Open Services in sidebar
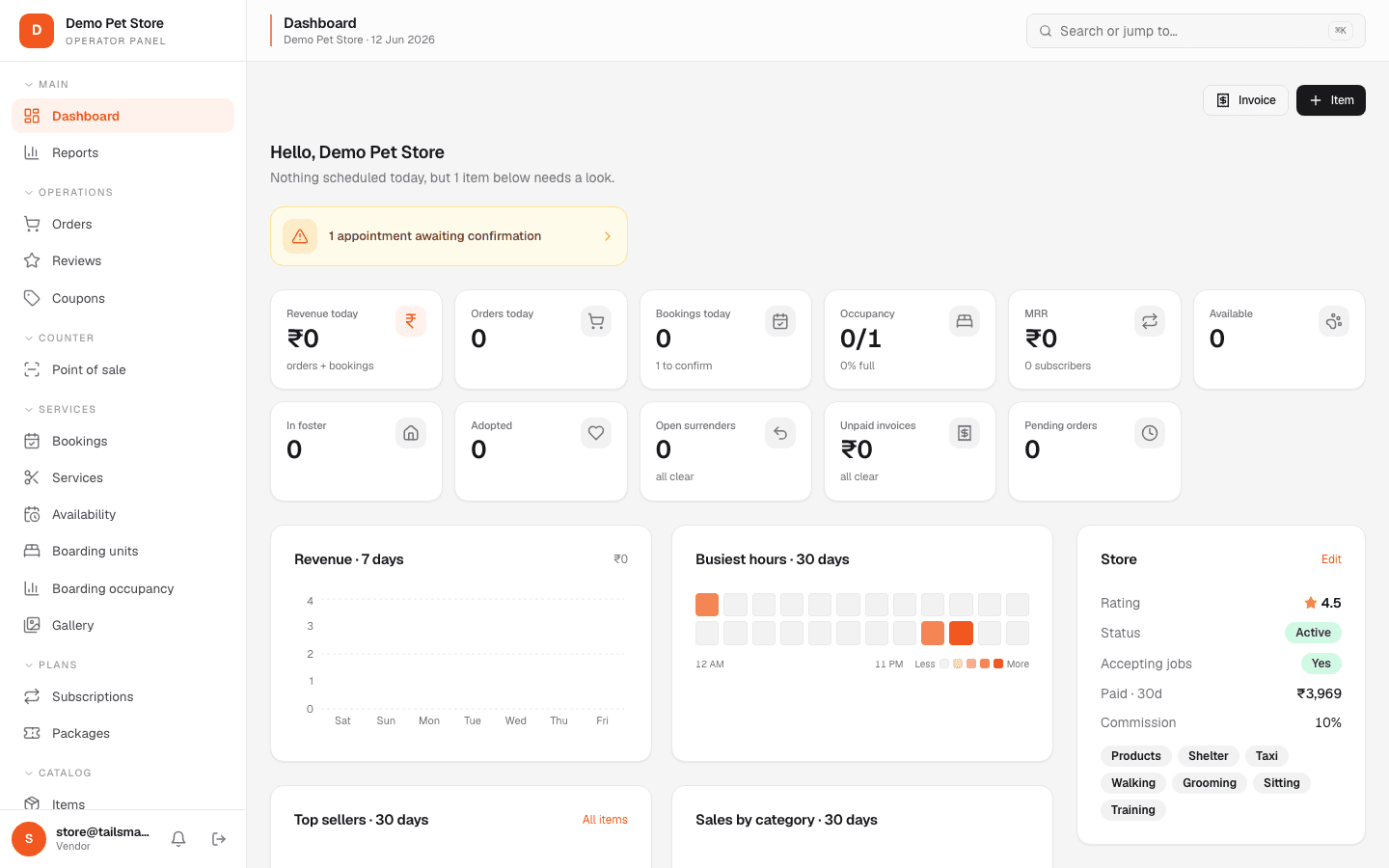This screenshot has height=868, width=1389. pos(123,477)
